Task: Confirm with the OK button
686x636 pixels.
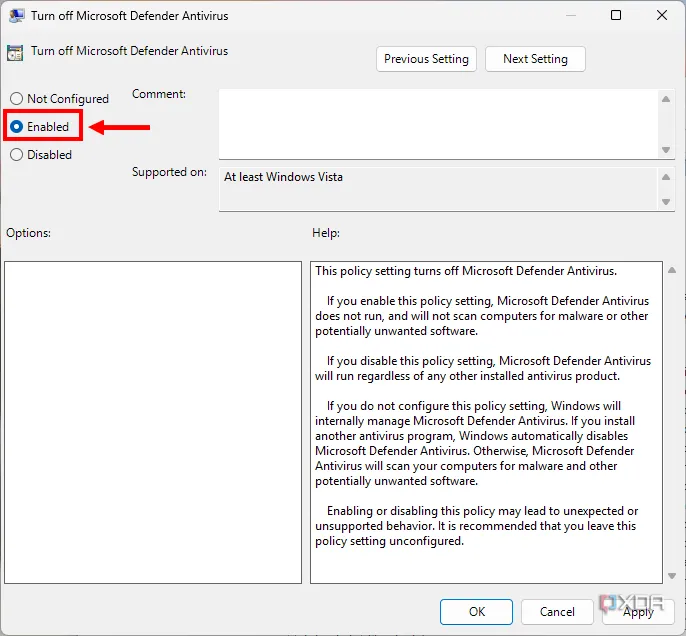Action: click(x=476, y=612)
